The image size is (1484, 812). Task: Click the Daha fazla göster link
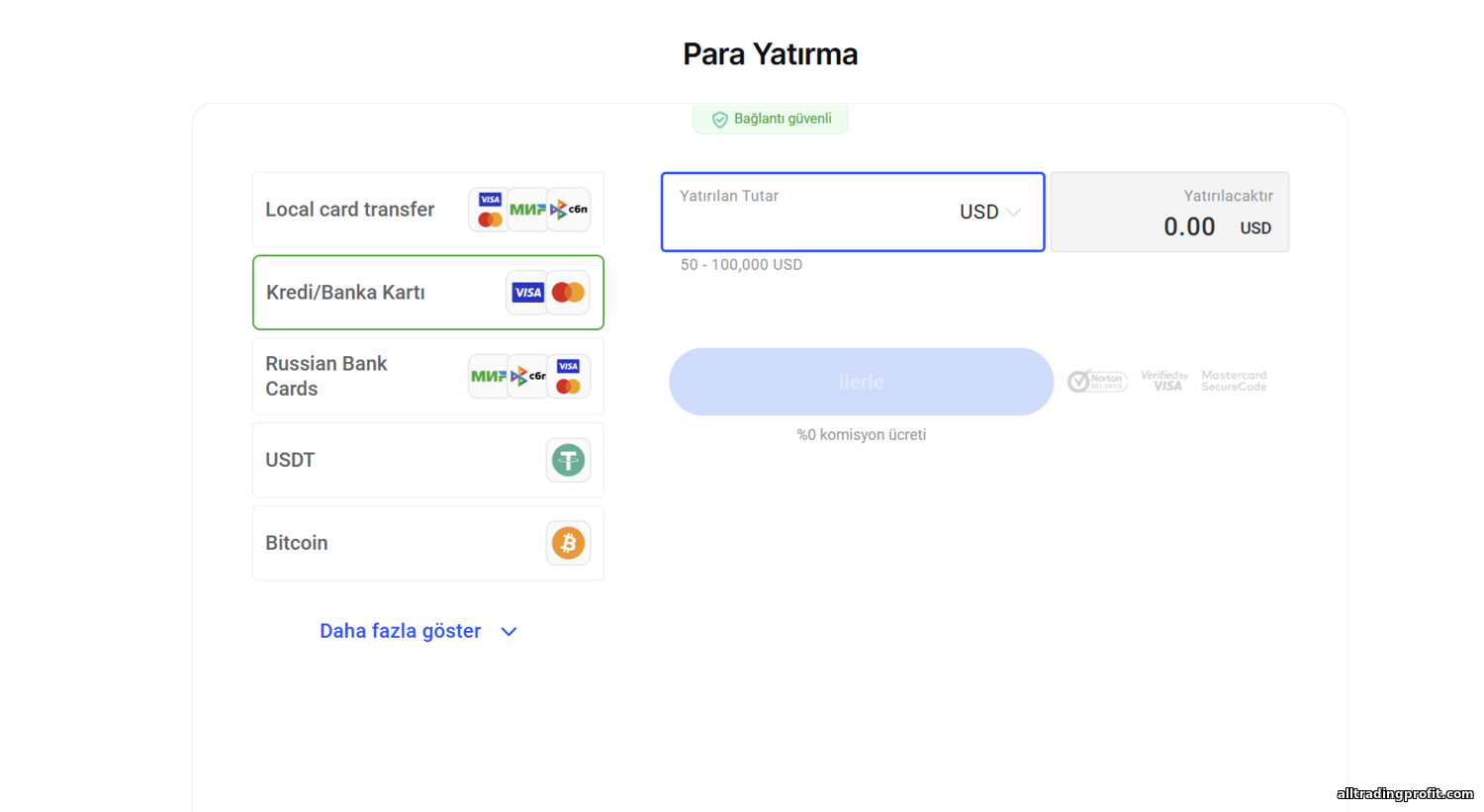(401, 631)
